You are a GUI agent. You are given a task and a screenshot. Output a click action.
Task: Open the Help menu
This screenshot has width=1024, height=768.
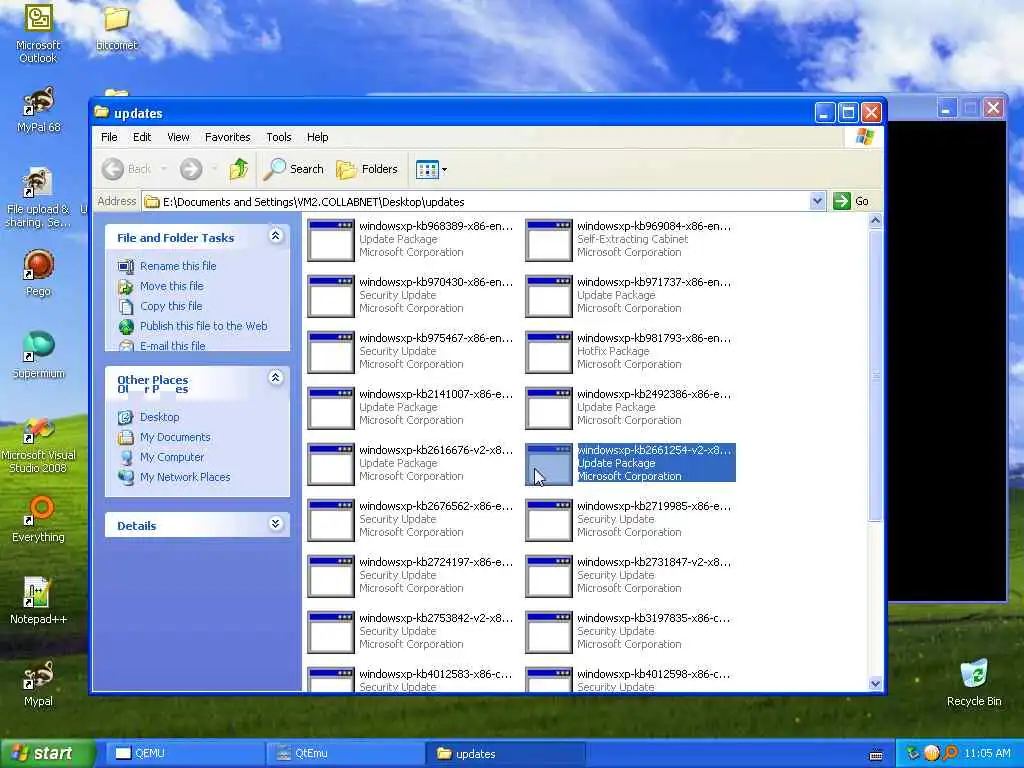317,137
